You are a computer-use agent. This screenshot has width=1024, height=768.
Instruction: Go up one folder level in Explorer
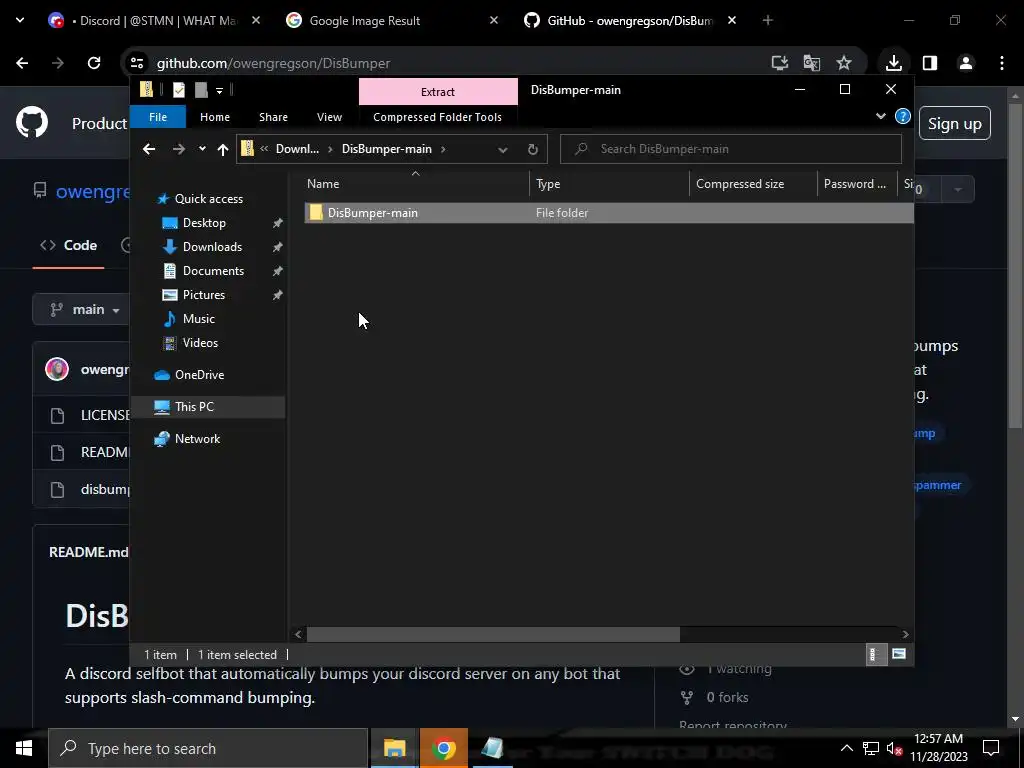[x=223, y=150]
